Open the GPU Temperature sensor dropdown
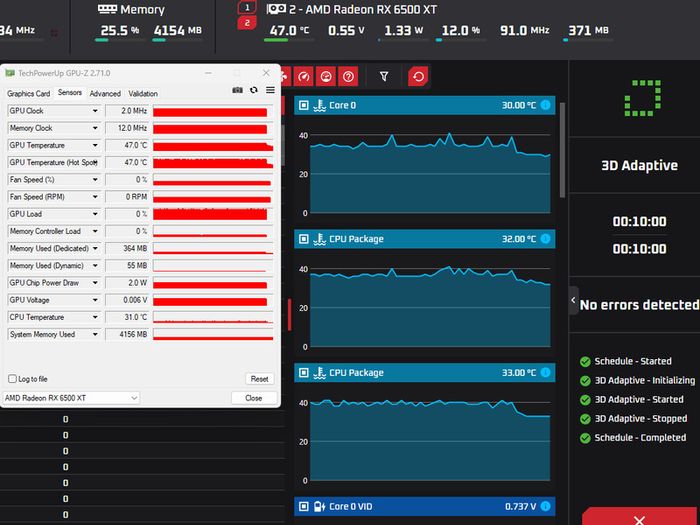 point(95,145)
